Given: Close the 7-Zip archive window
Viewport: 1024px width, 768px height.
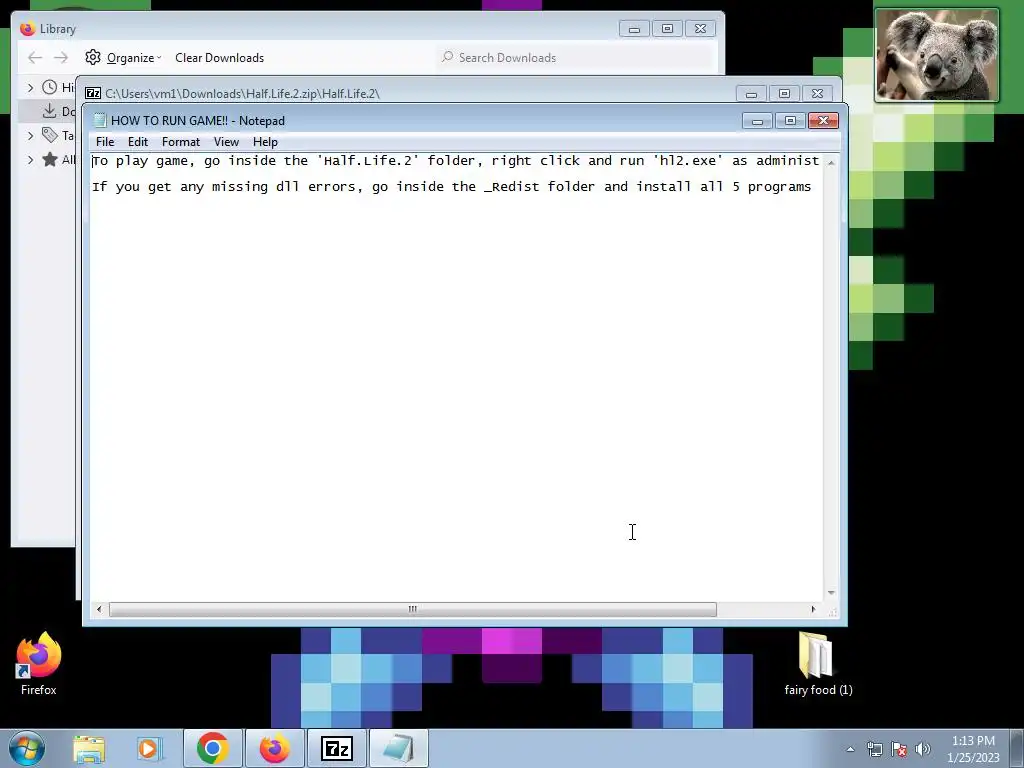Looking at the screenshot, I should pyautogui.click(x=817, y=94).
